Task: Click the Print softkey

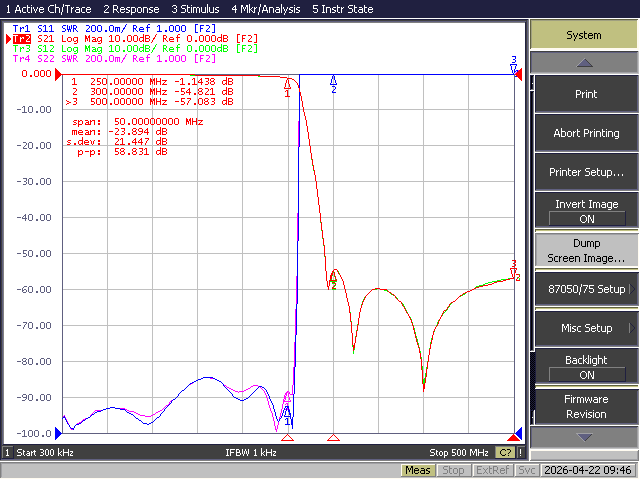Action: click(587, 94)
